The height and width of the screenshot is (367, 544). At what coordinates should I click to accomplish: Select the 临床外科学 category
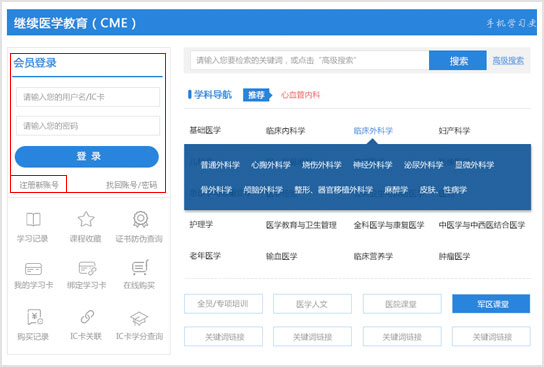[x=373, y=131]
